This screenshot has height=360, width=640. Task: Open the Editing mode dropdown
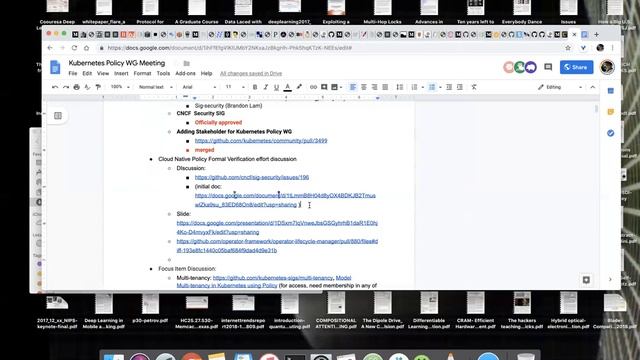click(560, 87)
